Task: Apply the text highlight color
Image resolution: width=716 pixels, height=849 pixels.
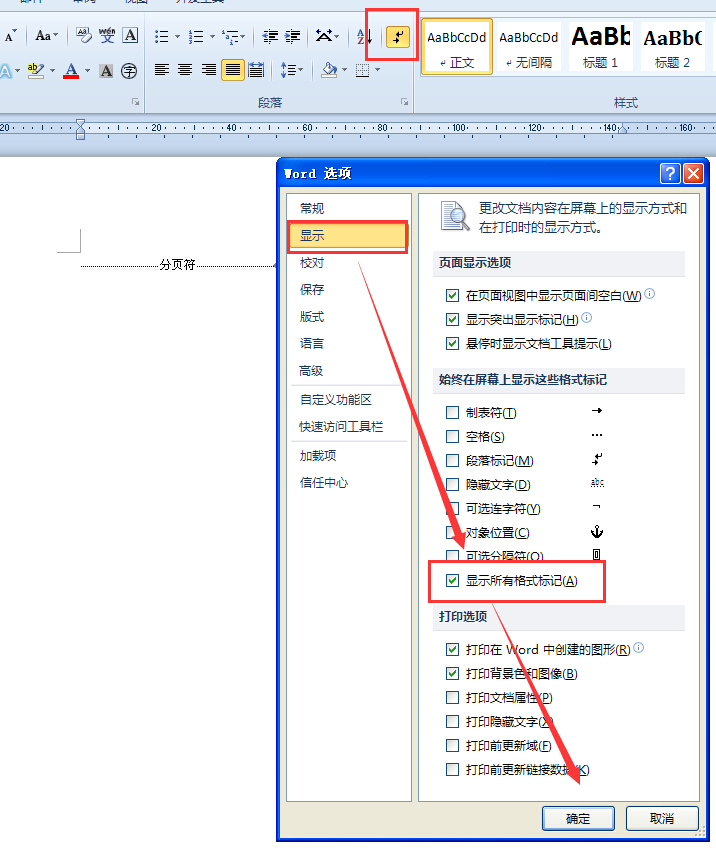Action: click(36, 71)
